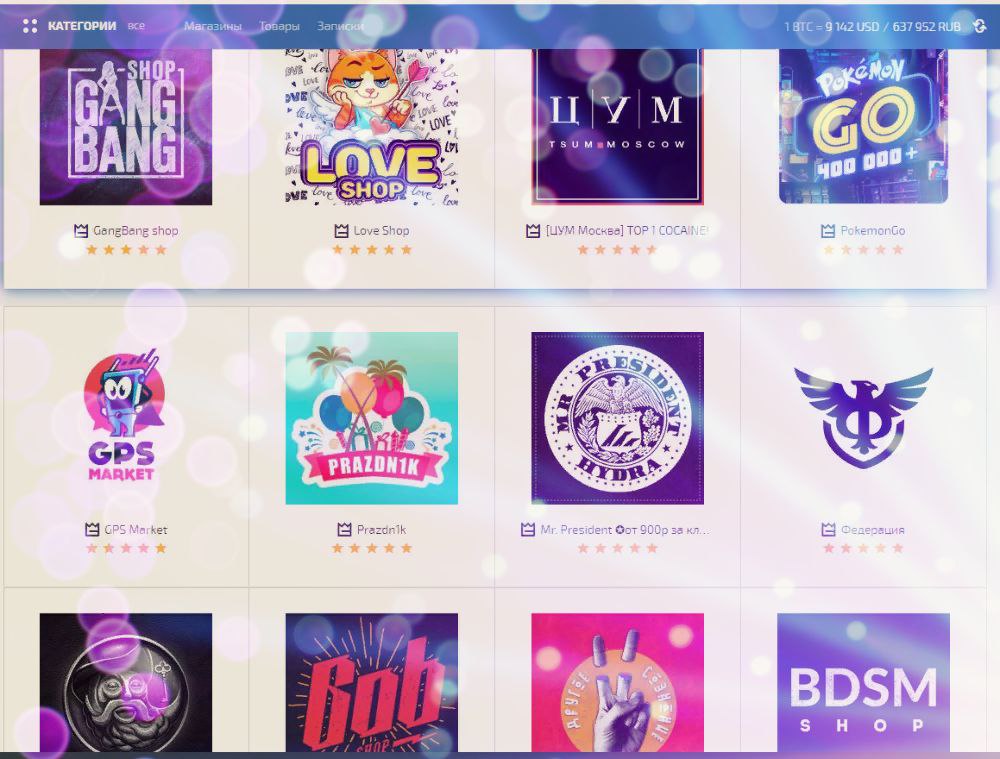Click crown icon beside Федерация
1000x759 pixels.
click(828, 529)
